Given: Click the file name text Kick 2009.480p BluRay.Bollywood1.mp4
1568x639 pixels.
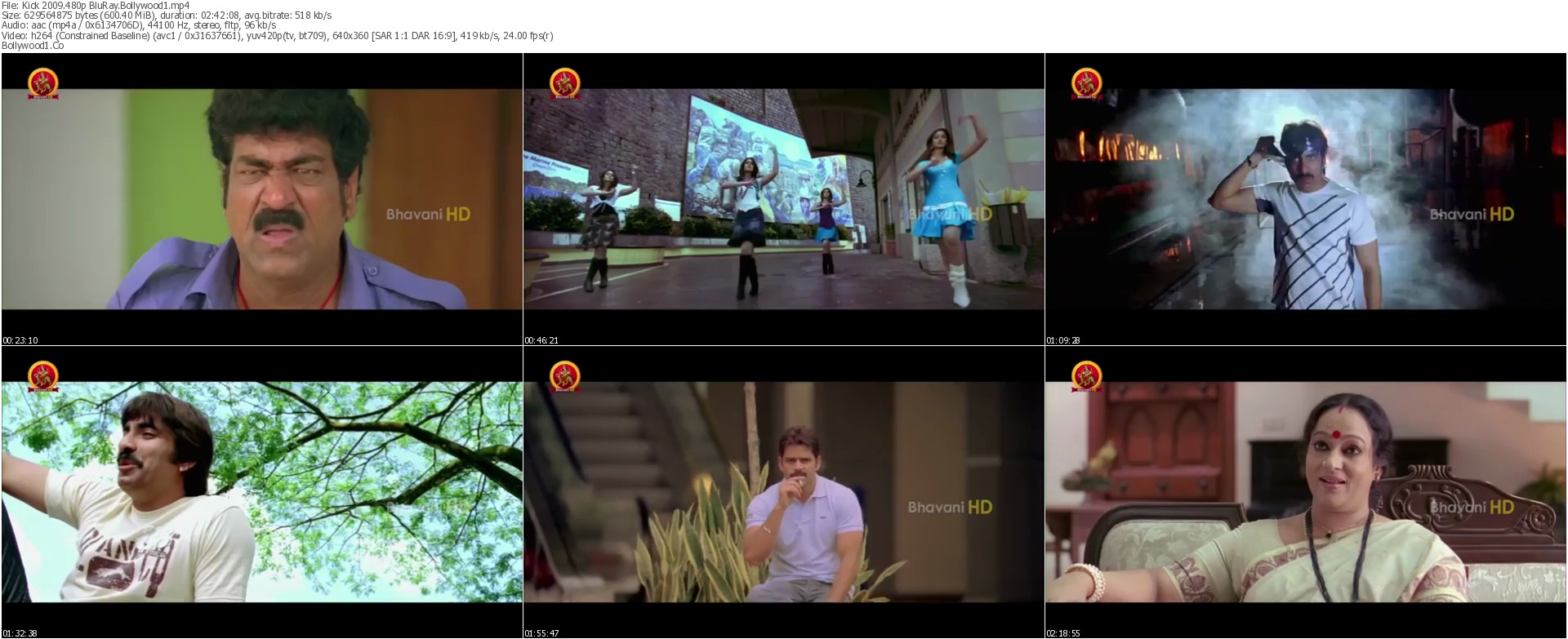Looking at the screenshot, I should [105, 5].
